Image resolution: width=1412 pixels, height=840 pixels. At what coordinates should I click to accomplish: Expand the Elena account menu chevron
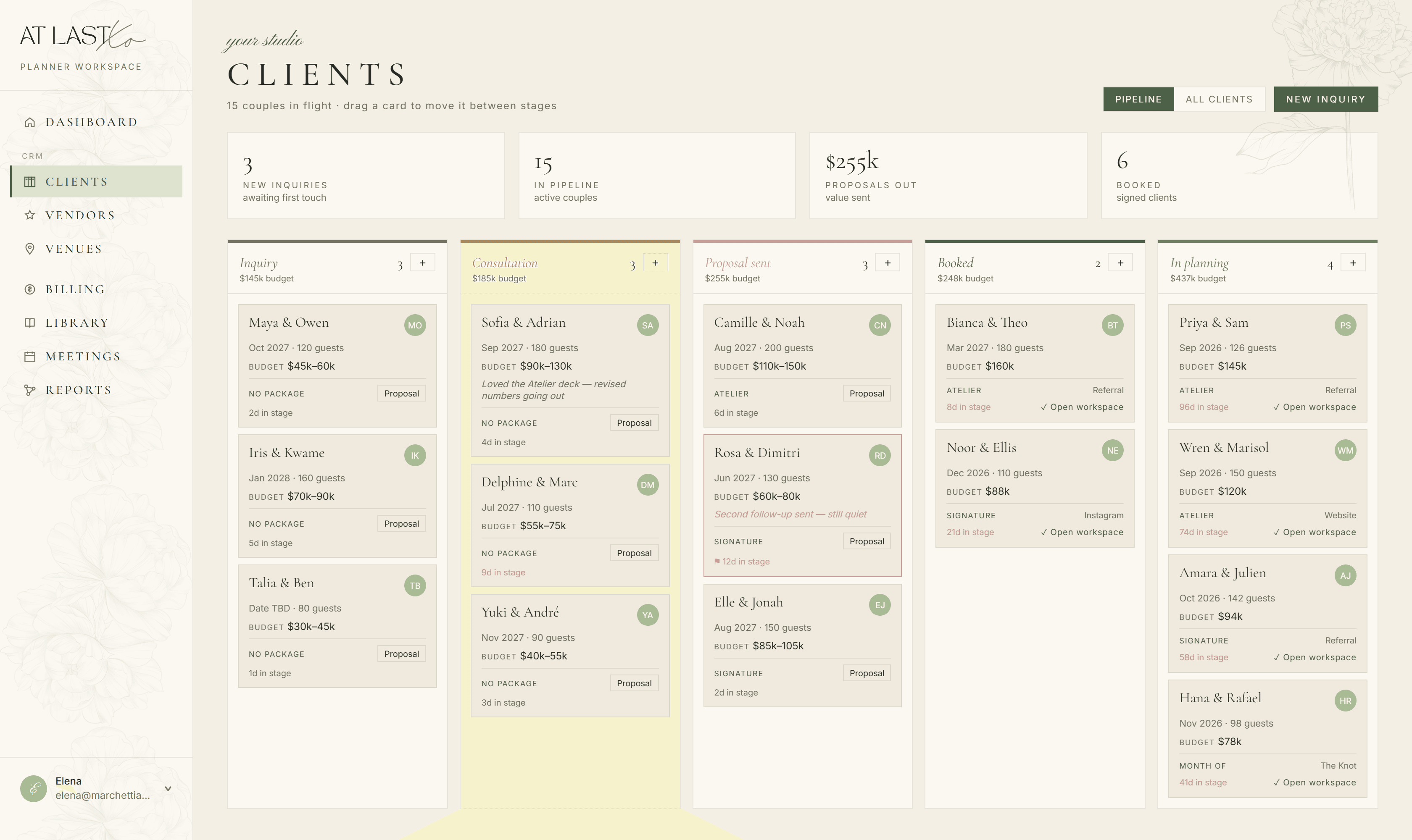pos(168,788)
